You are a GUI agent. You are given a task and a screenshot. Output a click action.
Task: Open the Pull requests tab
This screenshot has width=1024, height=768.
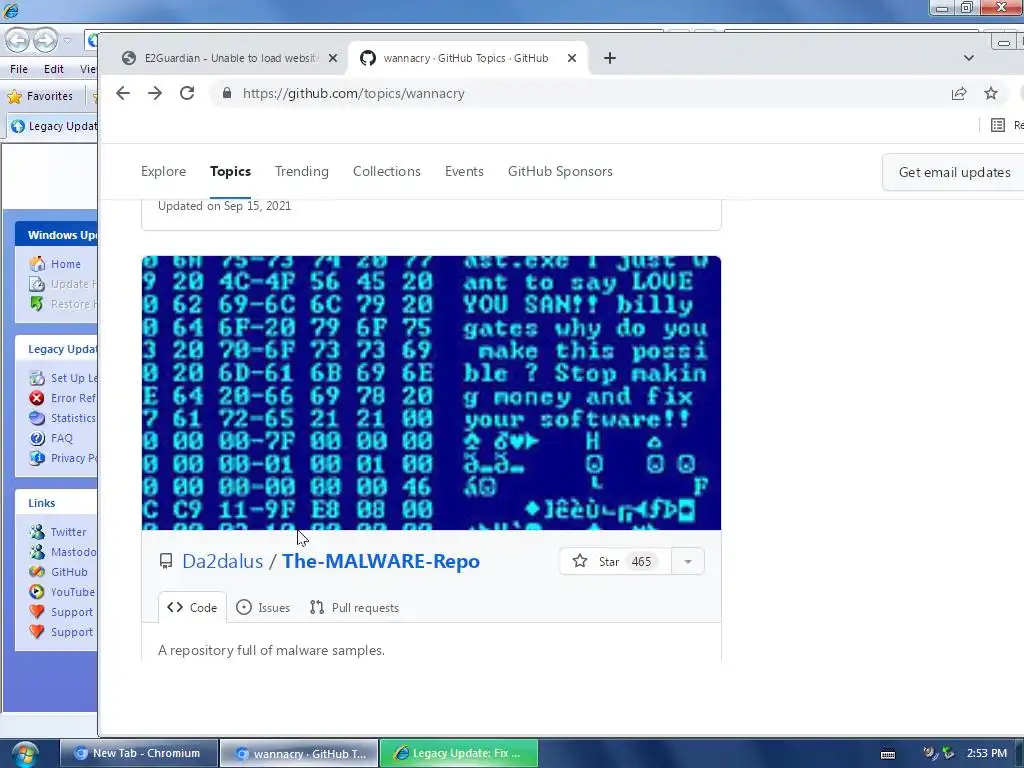pos(354,607)
